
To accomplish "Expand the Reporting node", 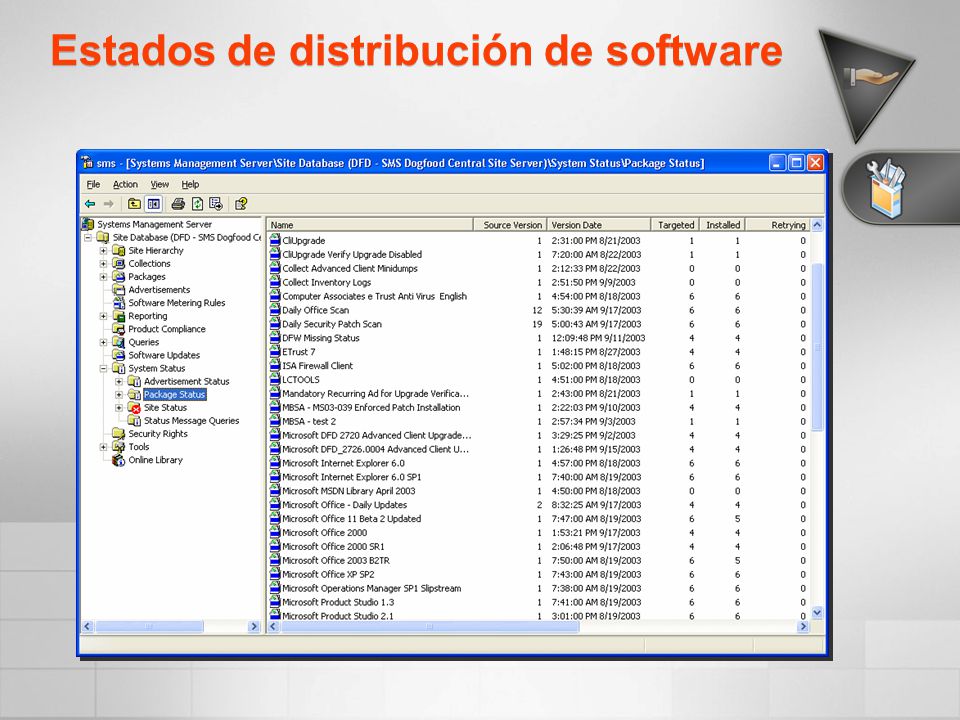I will click(103, 316).
